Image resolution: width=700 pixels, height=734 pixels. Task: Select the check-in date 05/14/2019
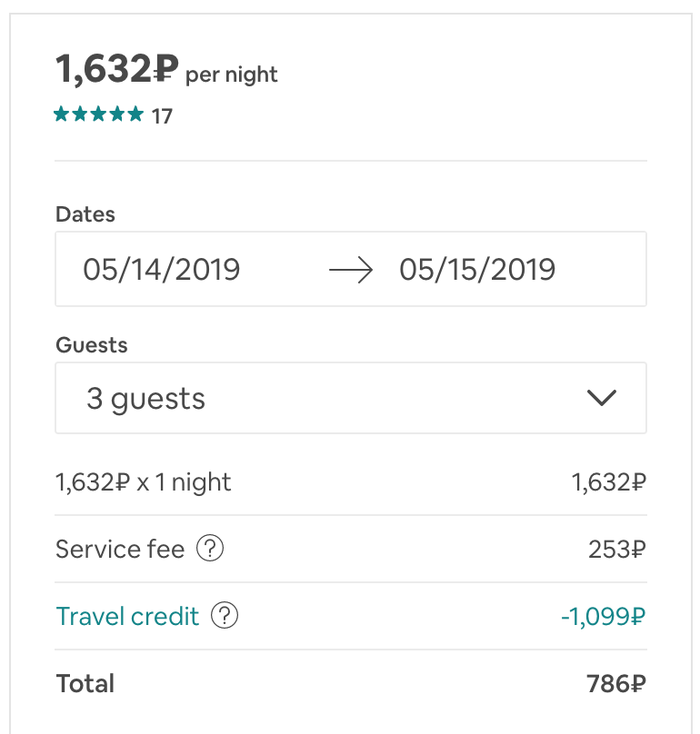(162, 270)
